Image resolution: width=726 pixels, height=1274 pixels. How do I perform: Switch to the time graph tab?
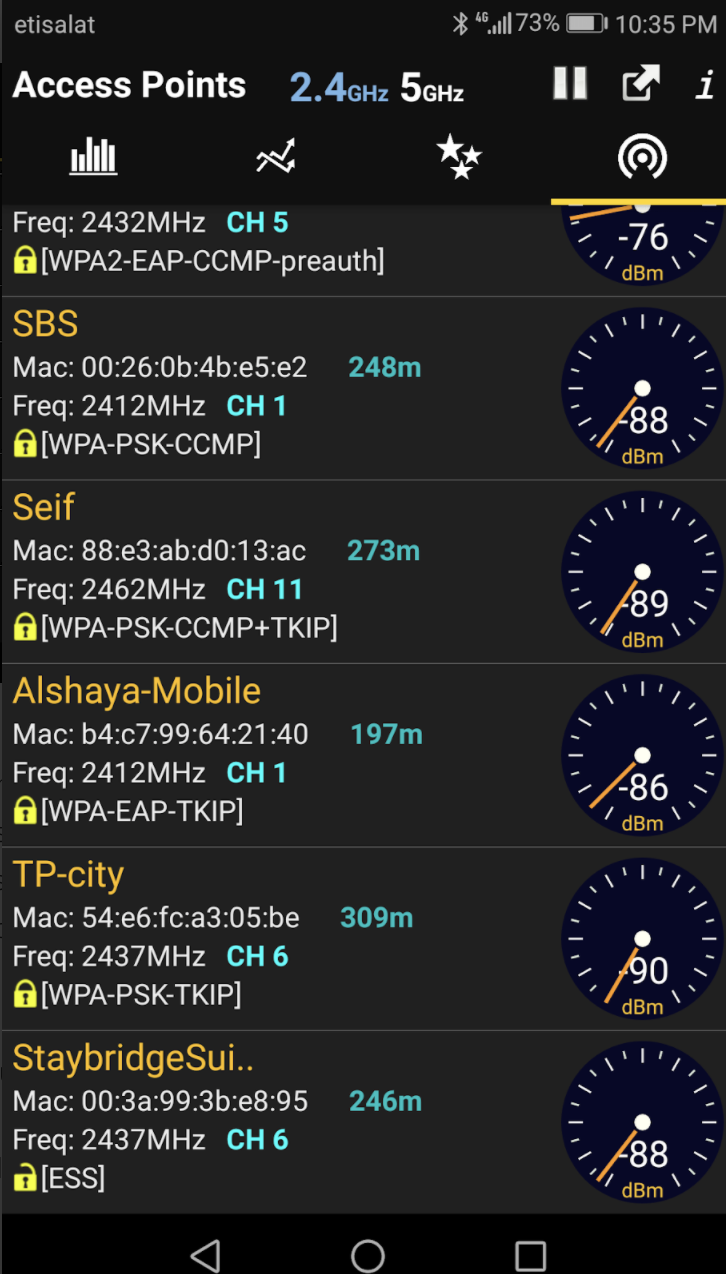pyautogui.click(x=275, y=157)
